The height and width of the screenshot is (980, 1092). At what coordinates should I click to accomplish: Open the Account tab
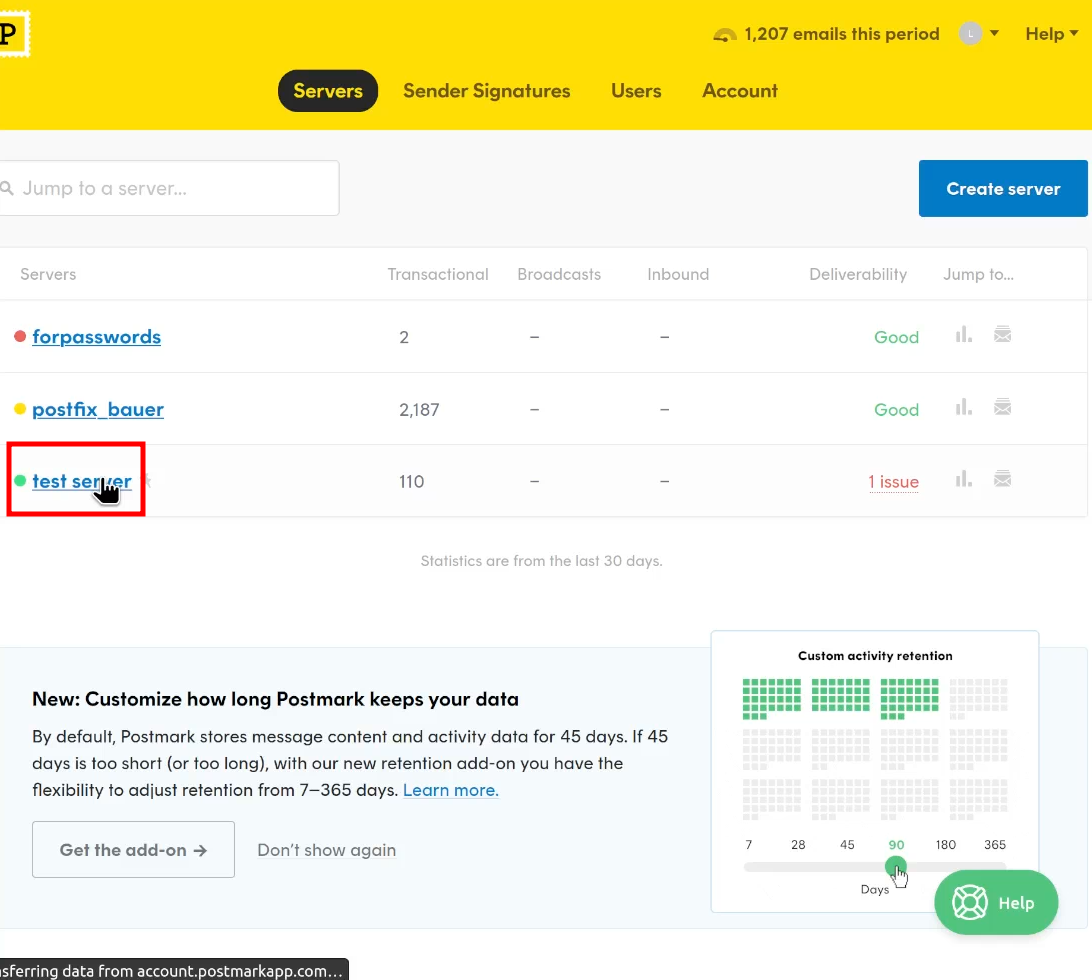click(x=740, y=91)
